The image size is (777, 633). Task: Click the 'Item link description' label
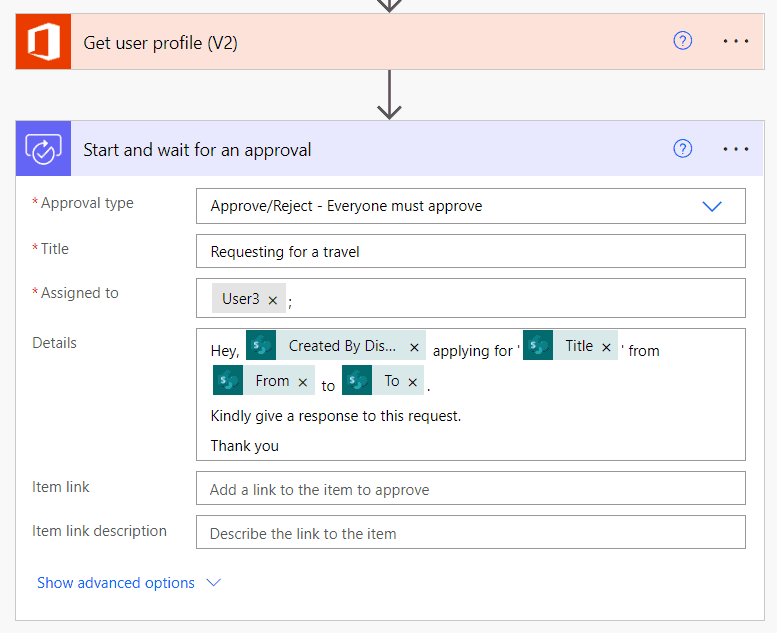tap(100, 531)
